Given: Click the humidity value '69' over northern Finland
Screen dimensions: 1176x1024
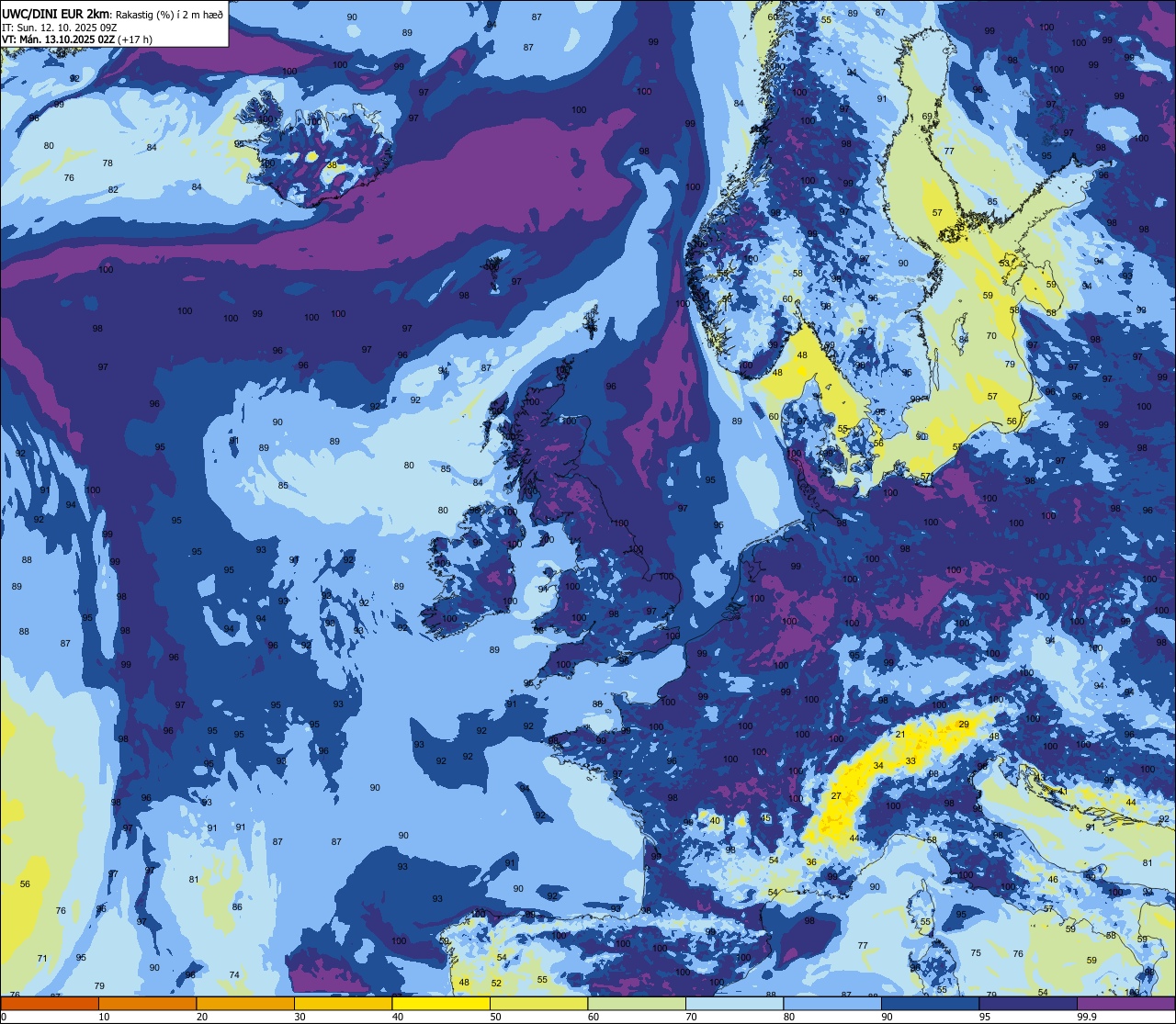Looking at the screenshot, I should pyautogui.click(x=928, y=117).
